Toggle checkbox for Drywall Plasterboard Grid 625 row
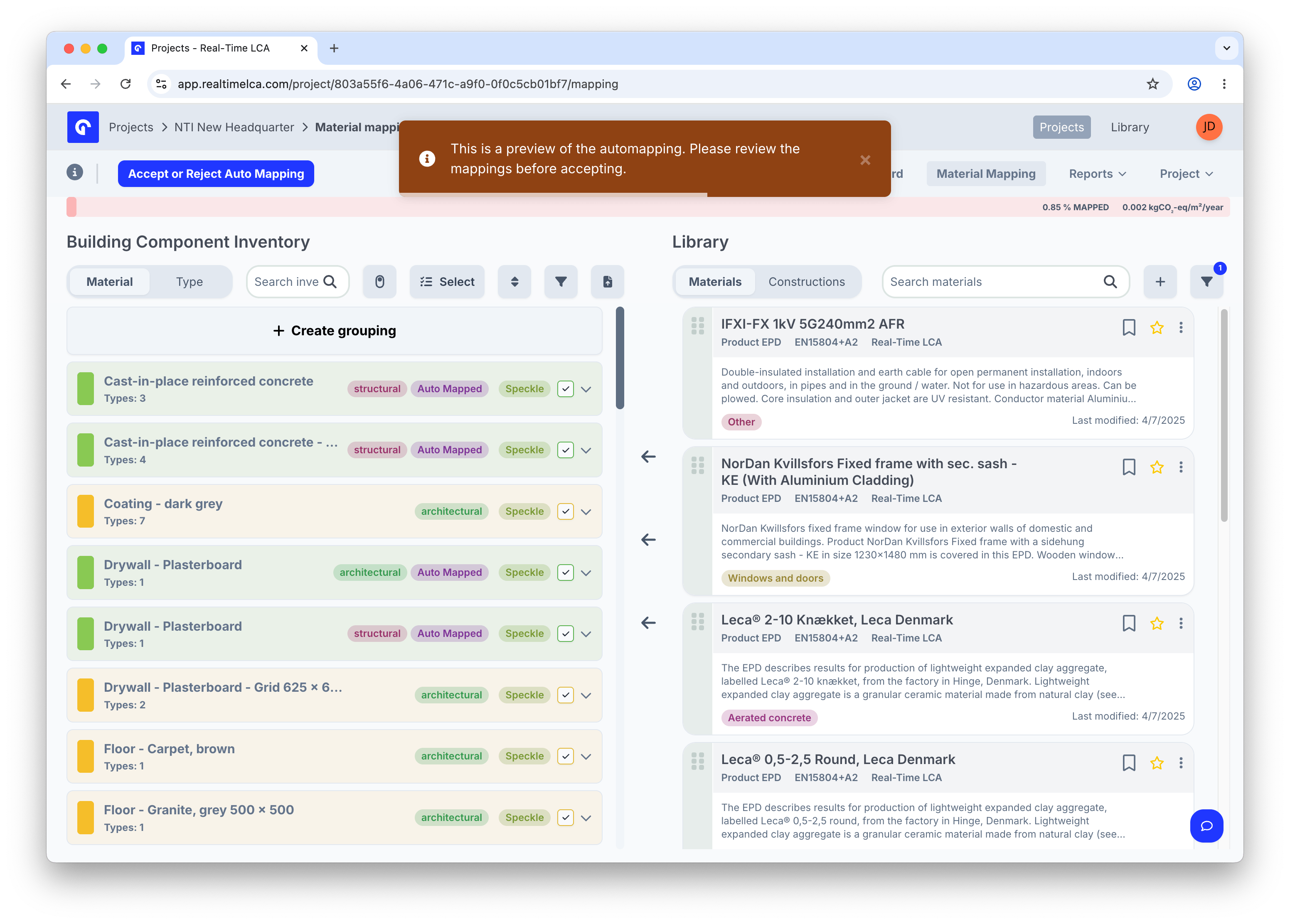 [x=565, y=695]
